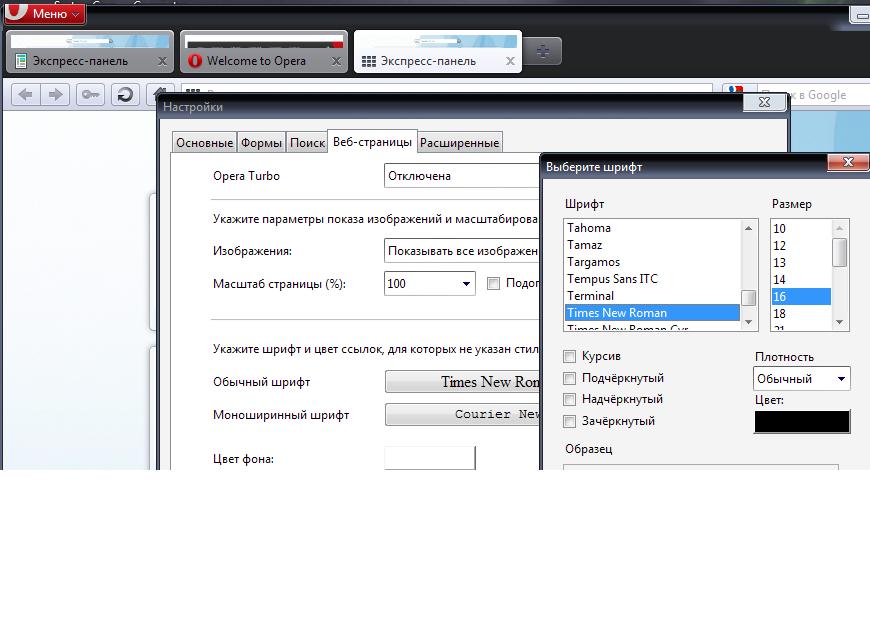This screenshot has width=870, height=628.
Task: Open the Плотность dropdown
Action: 801,379
